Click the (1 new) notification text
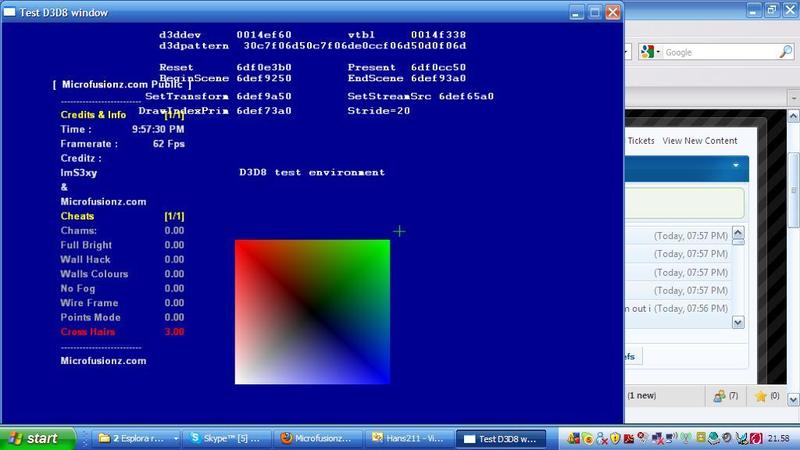The image size is (800, 450). pyautogui.click(x=642, y=395)
